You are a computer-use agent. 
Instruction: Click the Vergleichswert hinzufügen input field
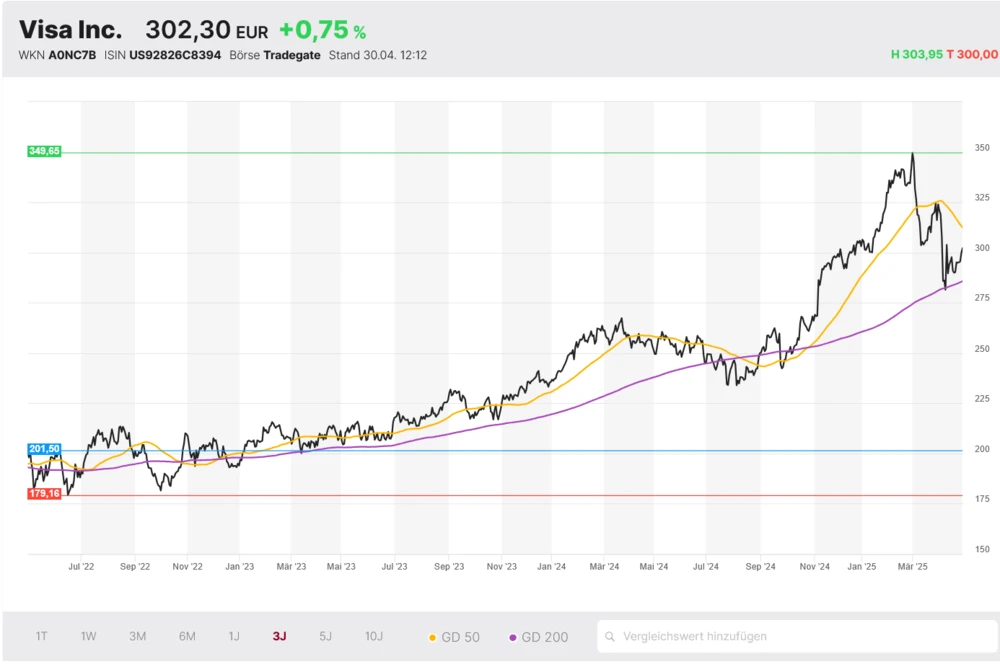pos(790,636)
